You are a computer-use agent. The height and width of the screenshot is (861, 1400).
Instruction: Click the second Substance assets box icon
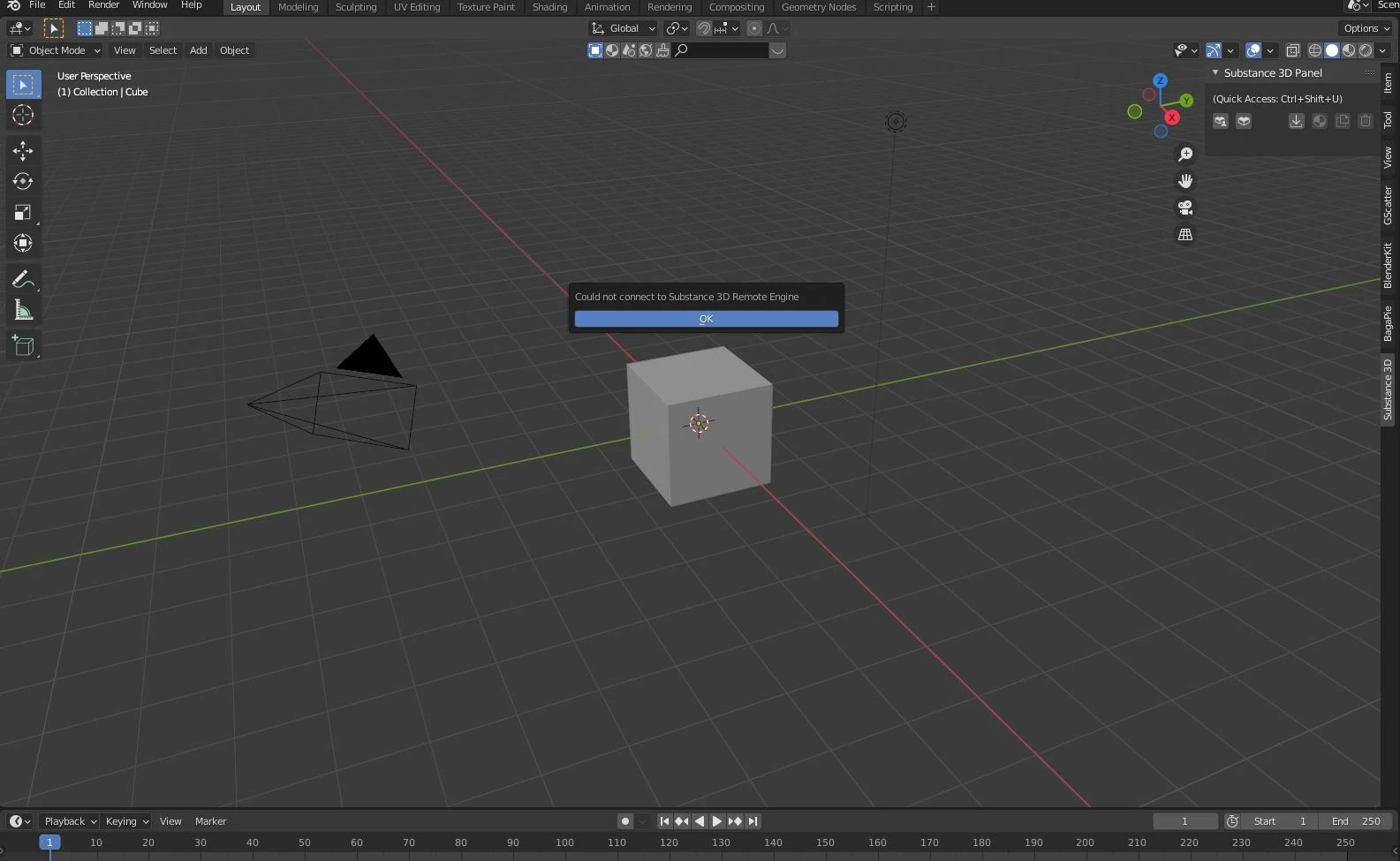(1244, 121)
